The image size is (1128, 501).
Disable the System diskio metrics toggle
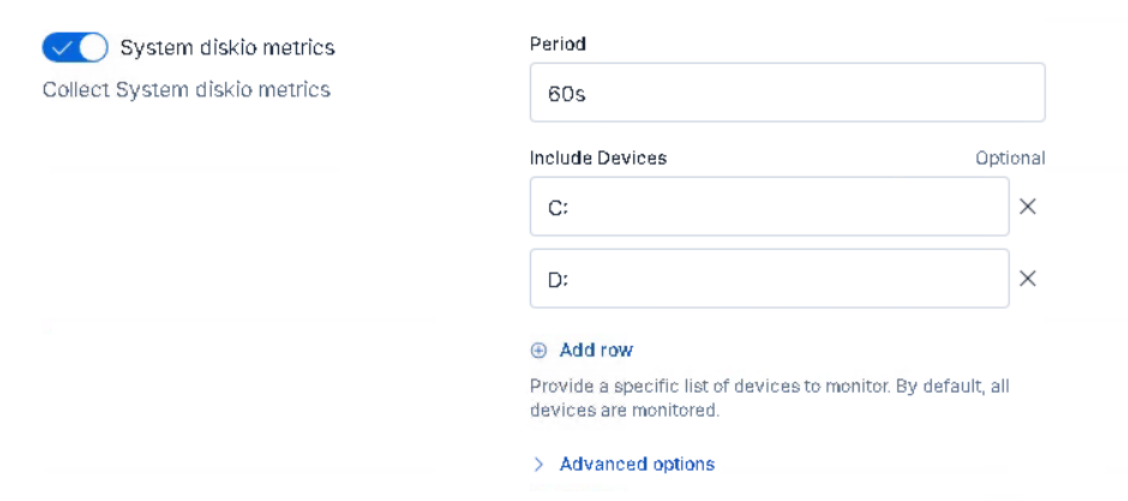pyautogui.click(x=75, y=47)
